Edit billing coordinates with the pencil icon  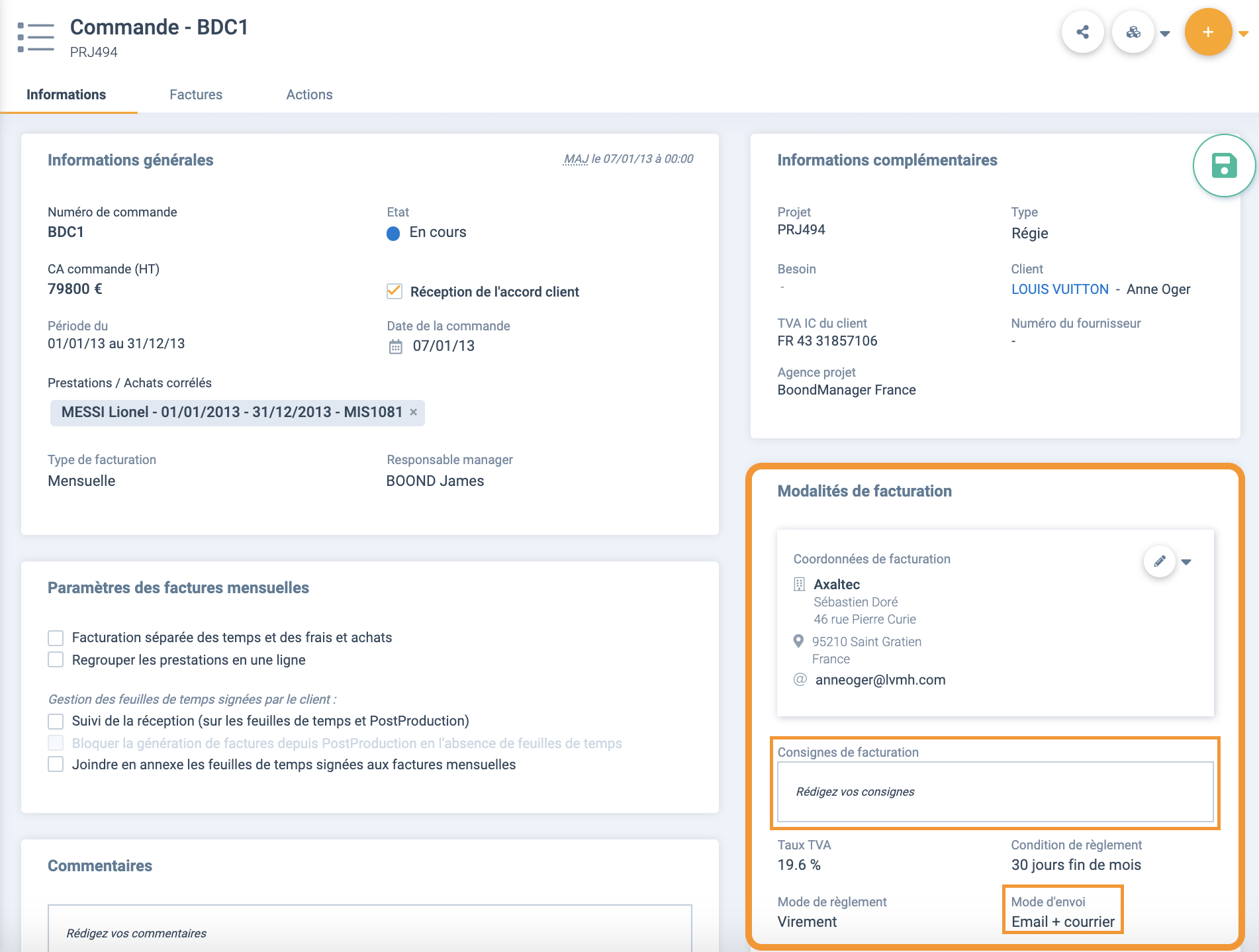[x=1160, y=561]
